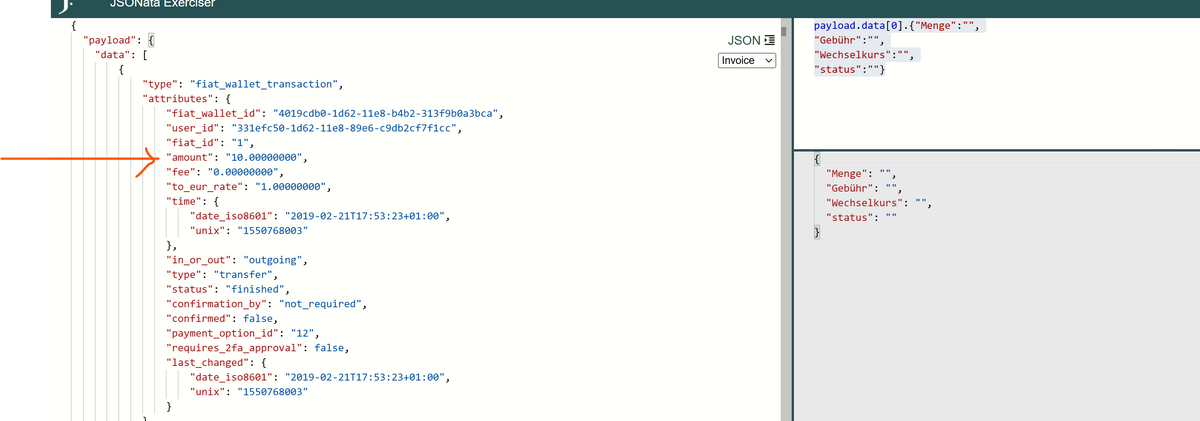Click the "Menge" line in the result pane
The image size is (1200, 421).
859,174
